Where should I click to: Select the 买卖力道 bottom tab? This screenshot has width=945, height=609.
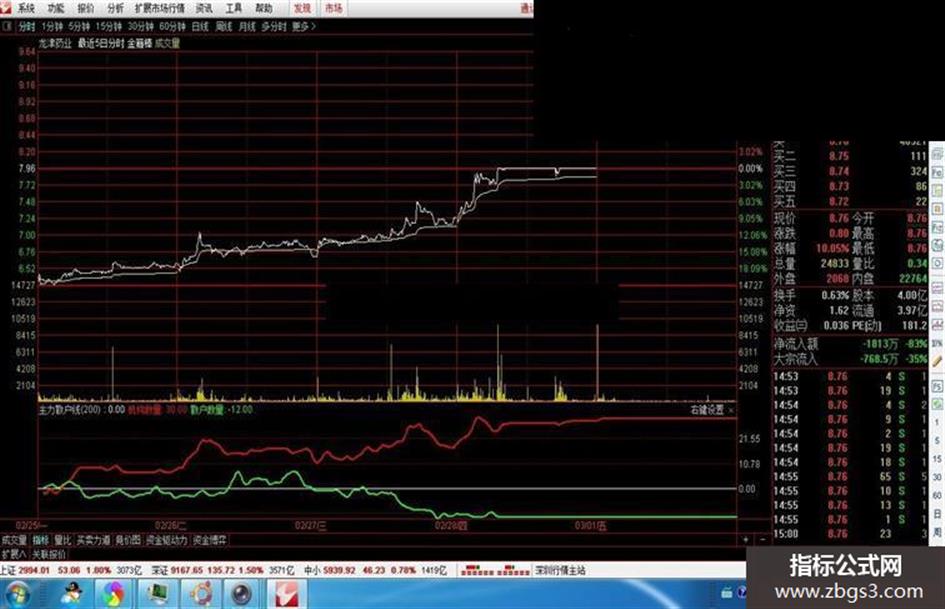pos(93,540)
